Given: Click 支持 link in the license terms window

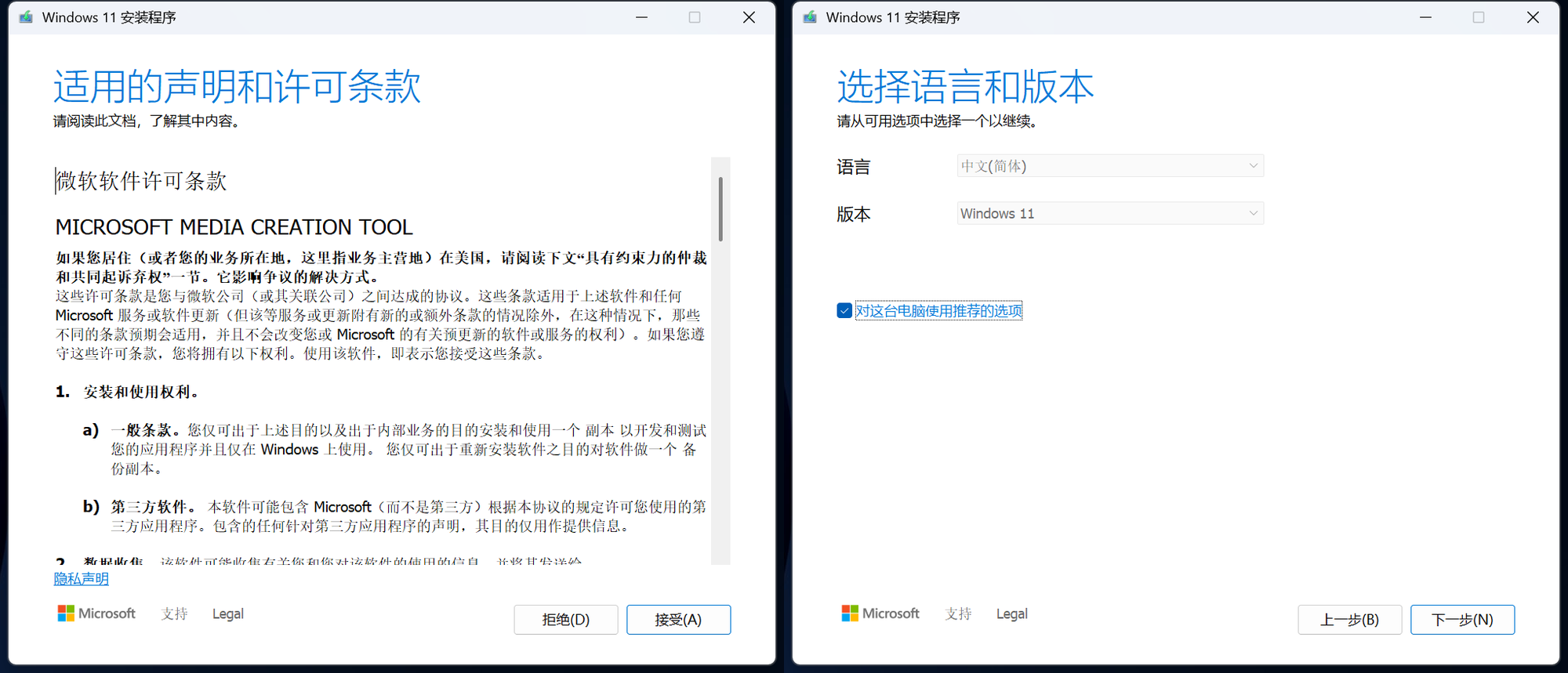Looking at the screenshot, I should pos(174,613).
